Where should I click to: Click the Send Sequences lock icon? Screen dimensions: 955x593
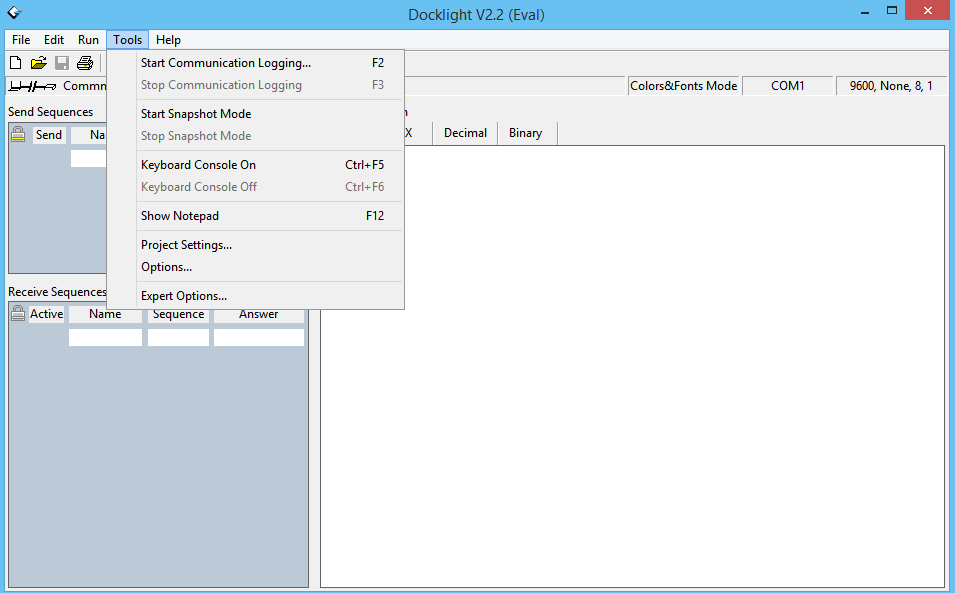click(18, 135)
